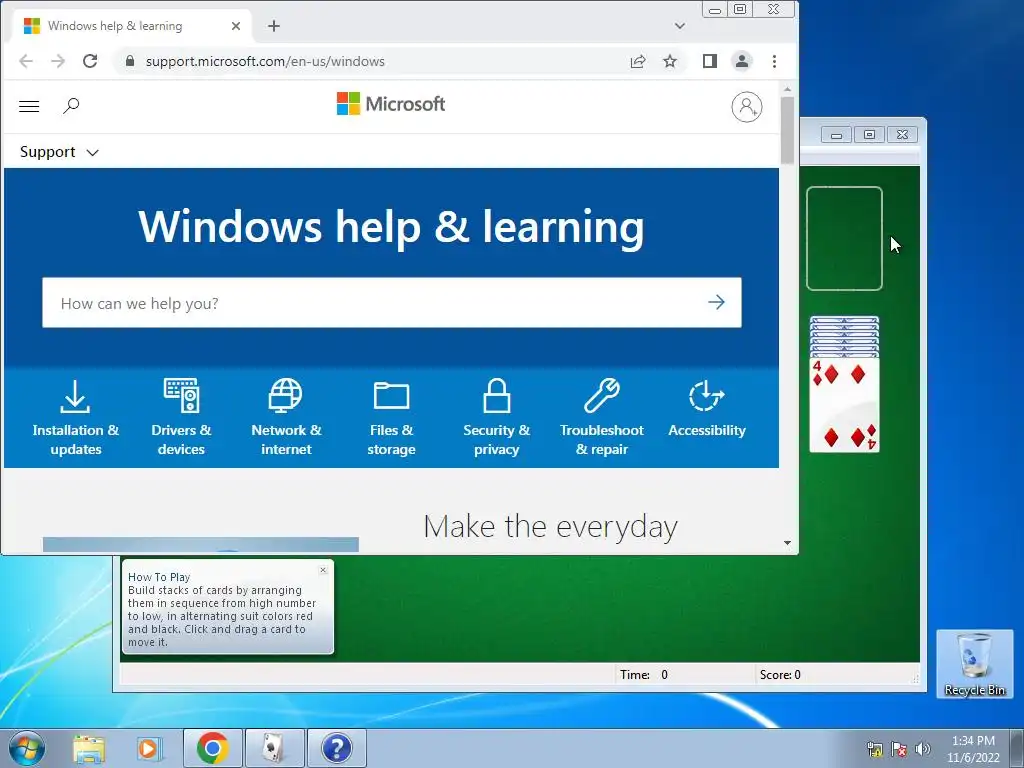The image size is (1024, 768).
Task: Reload the Microsoft support page
Action: [x=90, y=61]
